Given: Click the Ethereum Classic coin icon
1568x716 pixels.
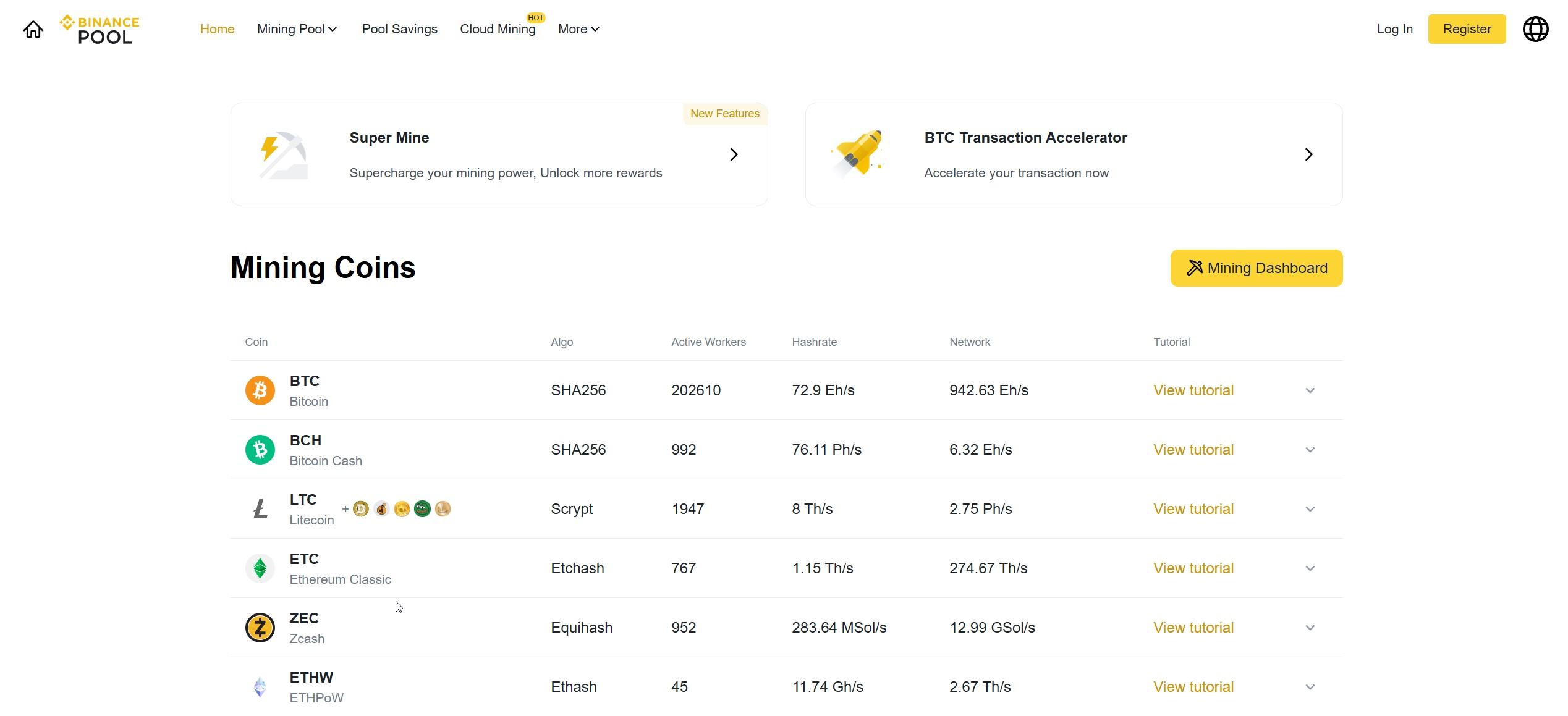Looking at the screenshot, I should 260,568.
